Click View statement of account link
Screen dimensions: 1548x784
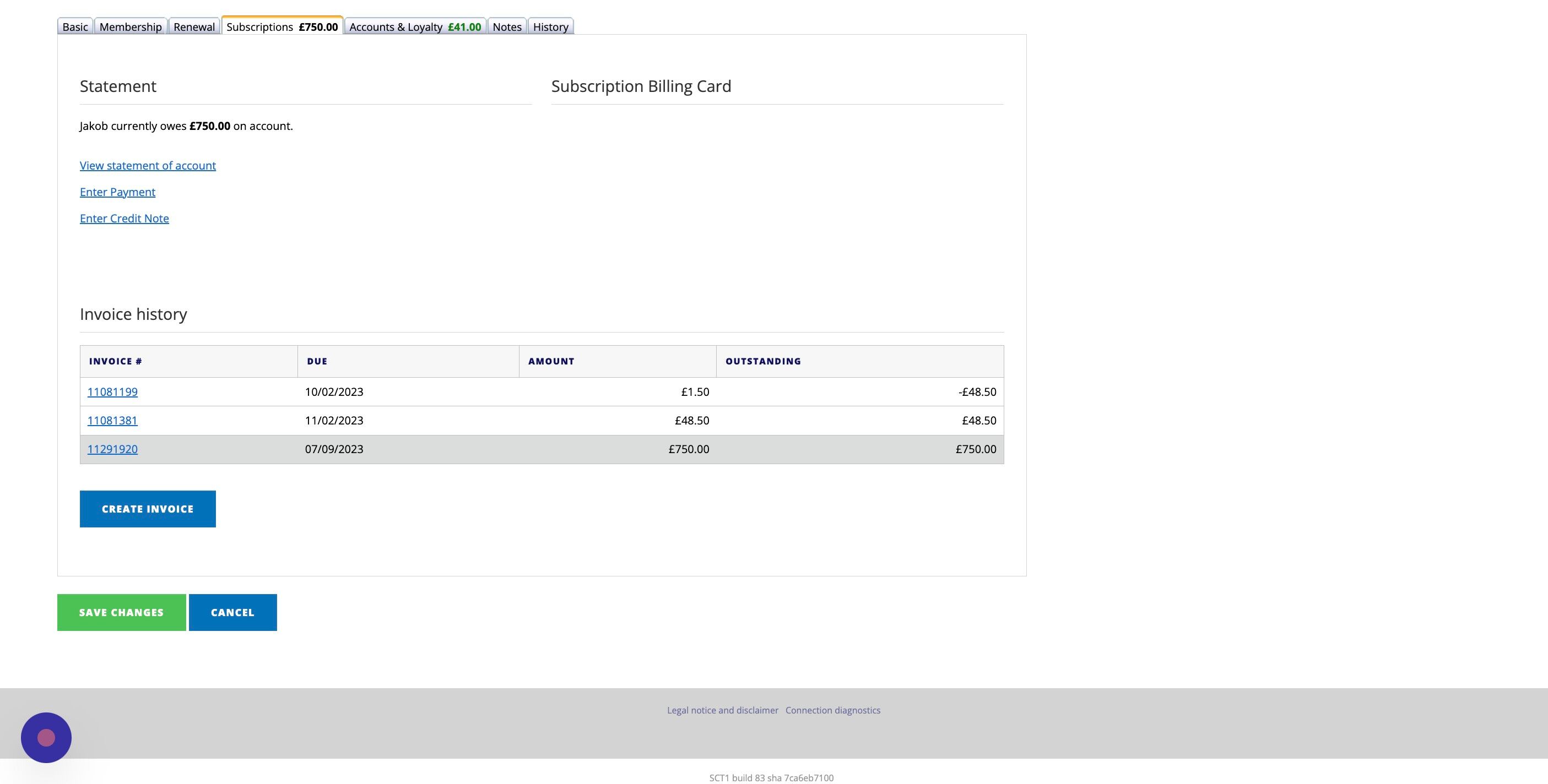click(148, 165)
